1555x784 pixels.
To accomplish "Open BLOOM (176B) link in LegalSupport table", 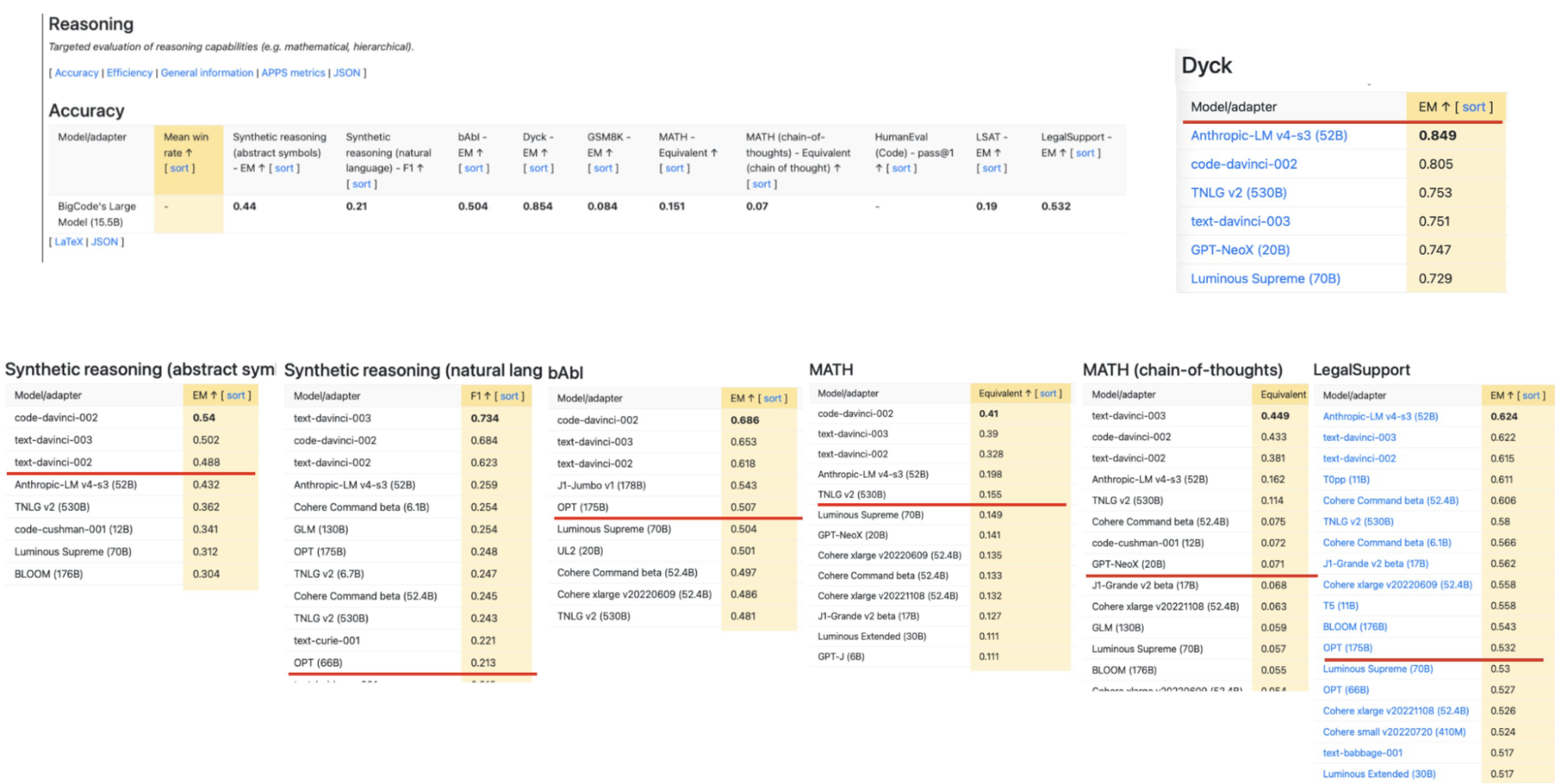I will pos(1354,627).
